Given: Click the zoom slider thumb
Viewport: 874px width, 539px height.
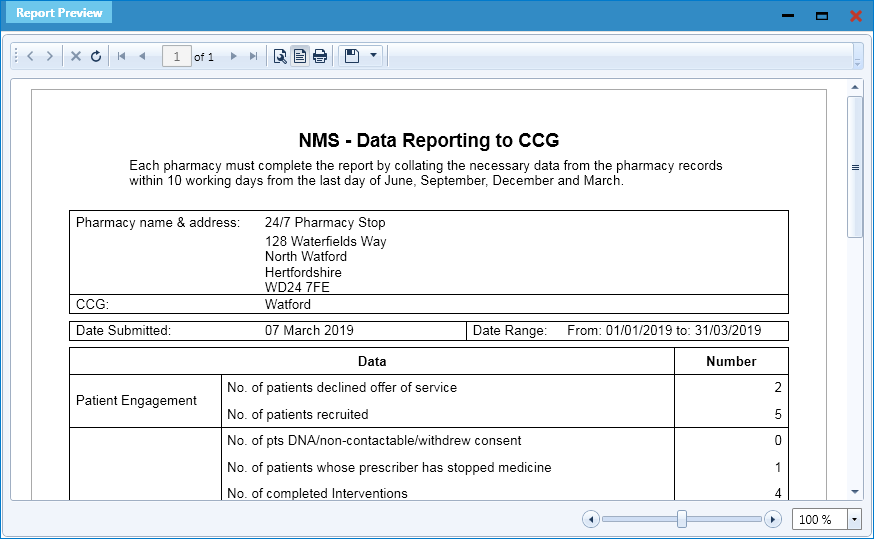Looking at the screenshot, I should point(682,519).
